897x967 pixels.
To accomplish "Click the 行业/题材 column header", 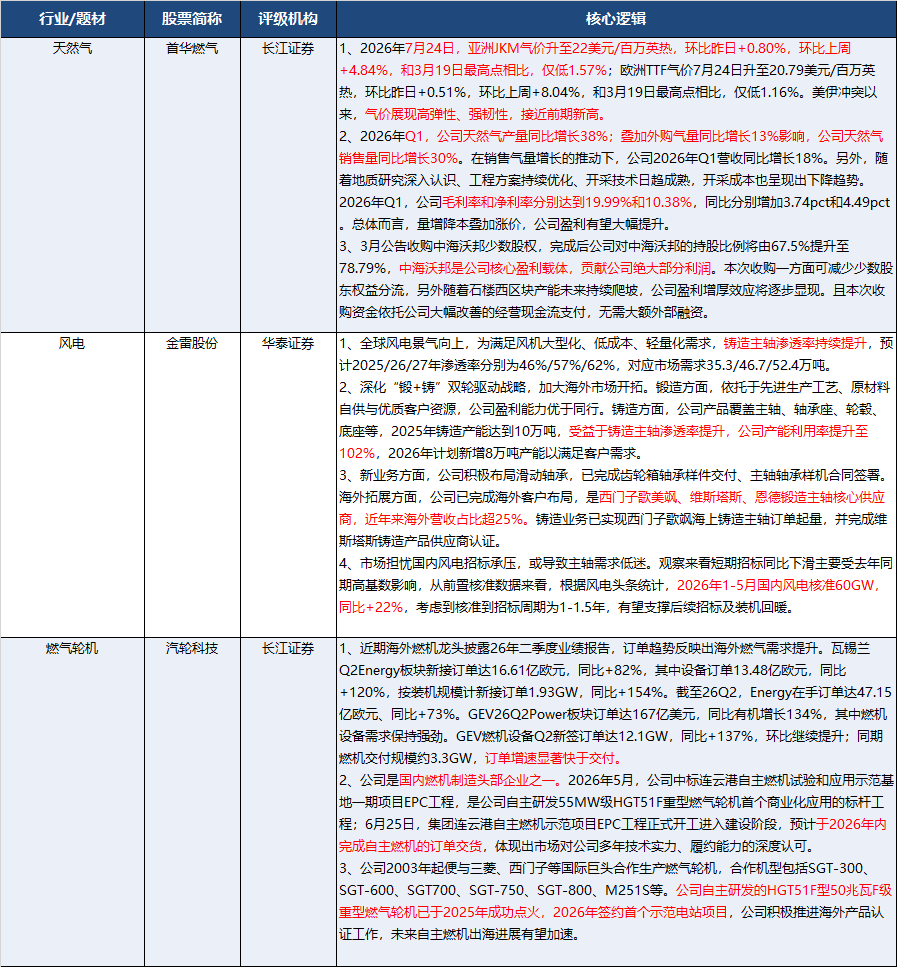I will tap(72, 19).
